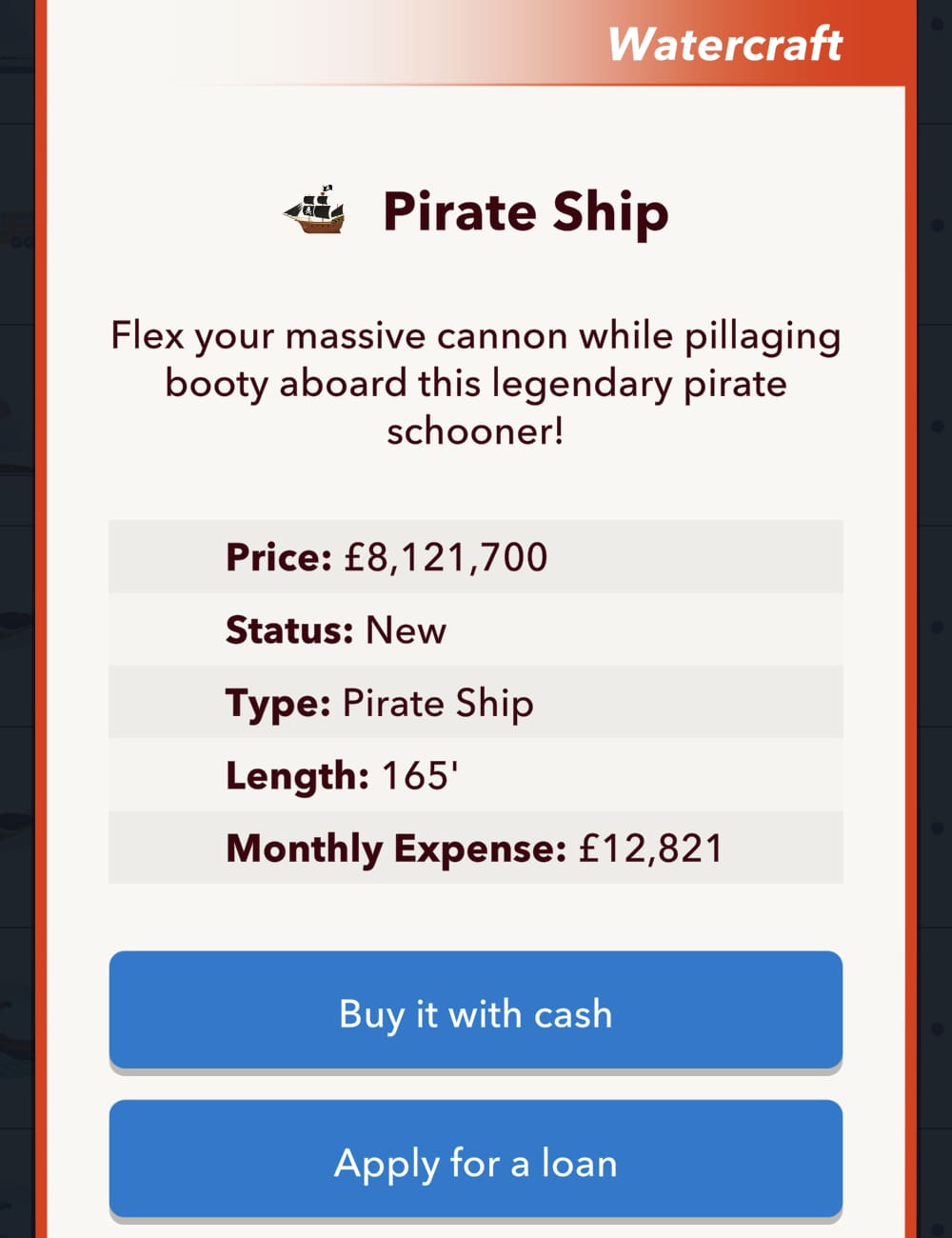The image size is (952, 1238).
Task: Click the Type row reading Pirate Ship
Action: click(x=476, y=702)
